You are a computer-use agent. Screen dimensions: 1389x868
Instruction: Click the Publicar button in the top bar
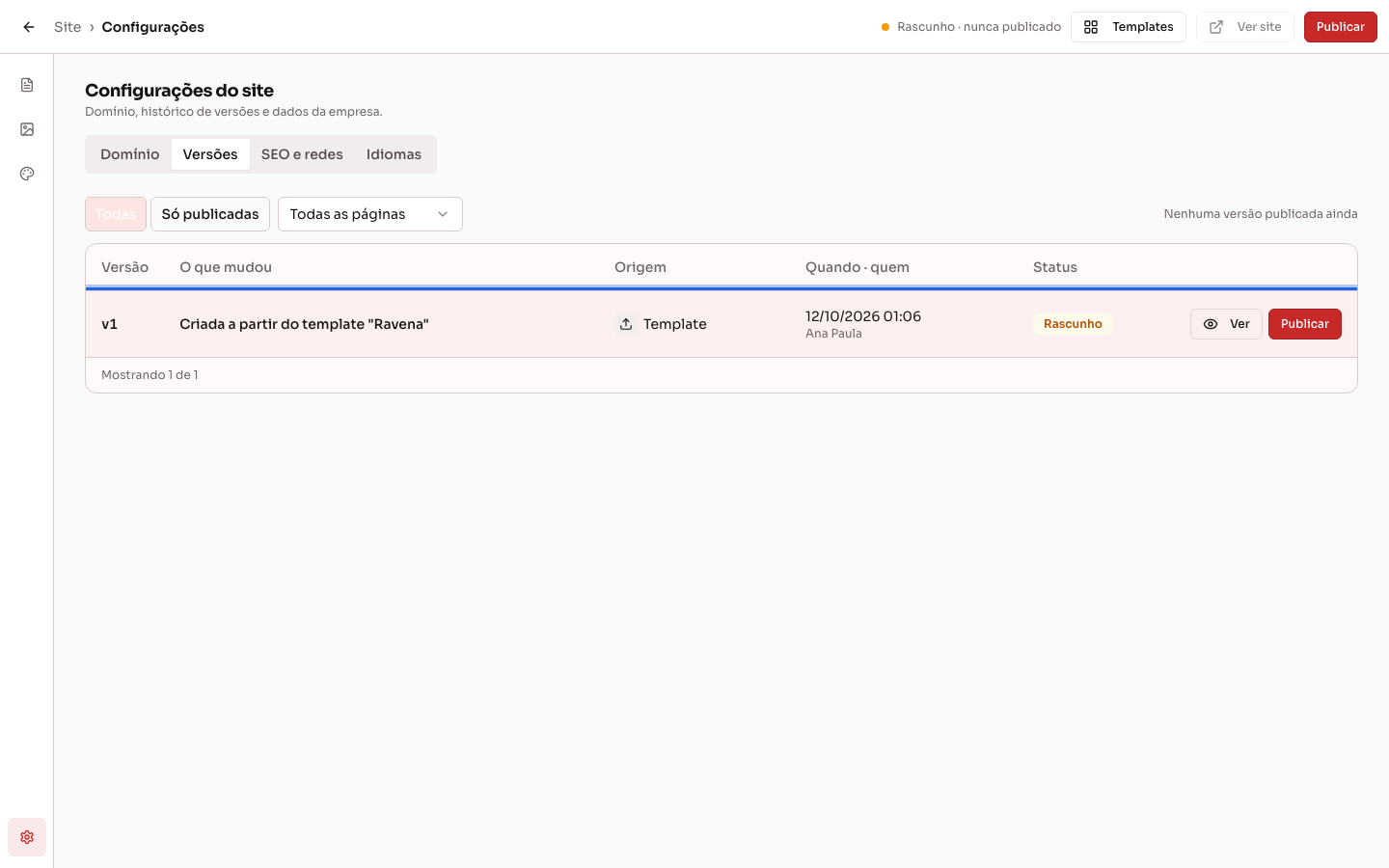tap(1341, 27)
